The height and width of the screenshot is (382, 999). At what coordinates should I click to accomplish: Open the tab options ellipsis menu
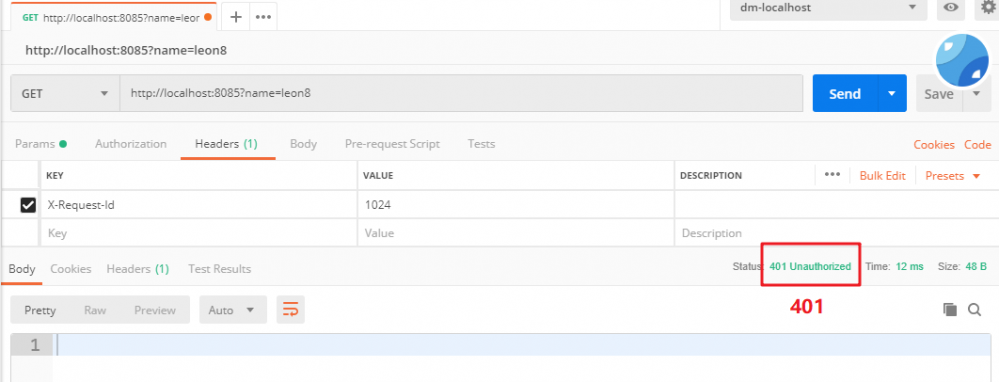263,17
